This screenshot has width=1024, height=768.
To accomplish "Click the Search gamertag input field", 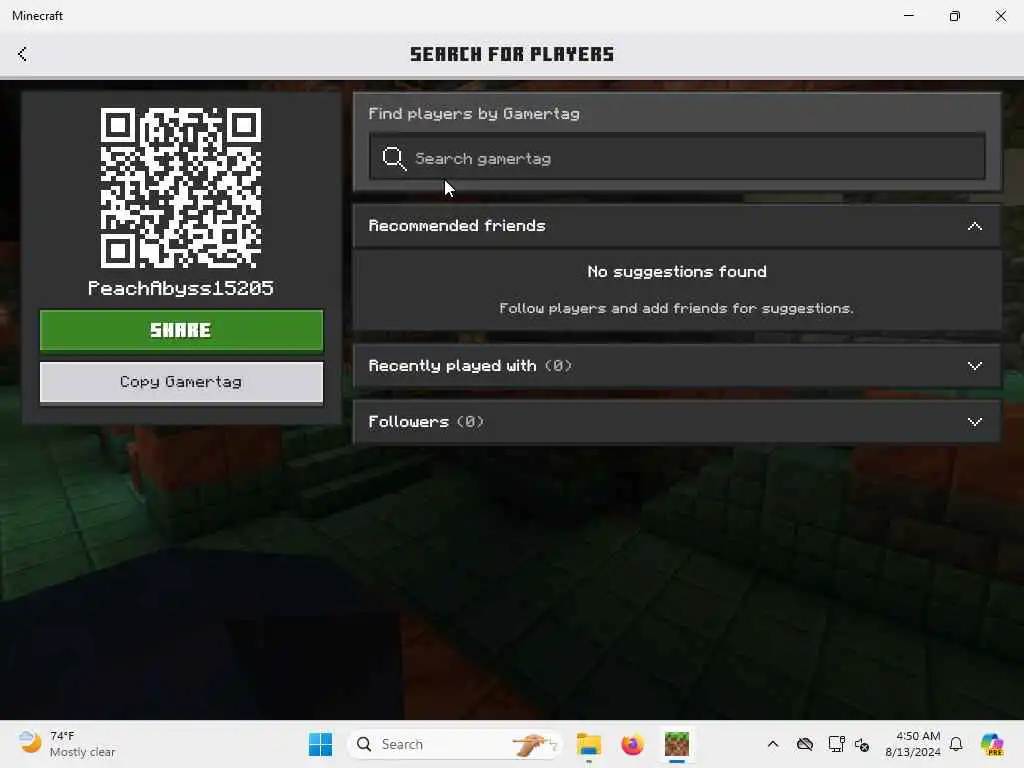I will tap(677, 157).
